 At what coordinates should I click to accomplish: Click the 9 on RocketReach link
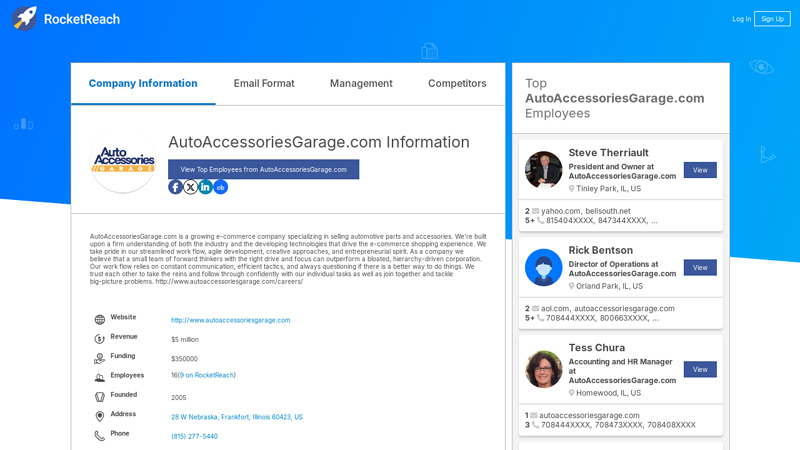point(207,375)
